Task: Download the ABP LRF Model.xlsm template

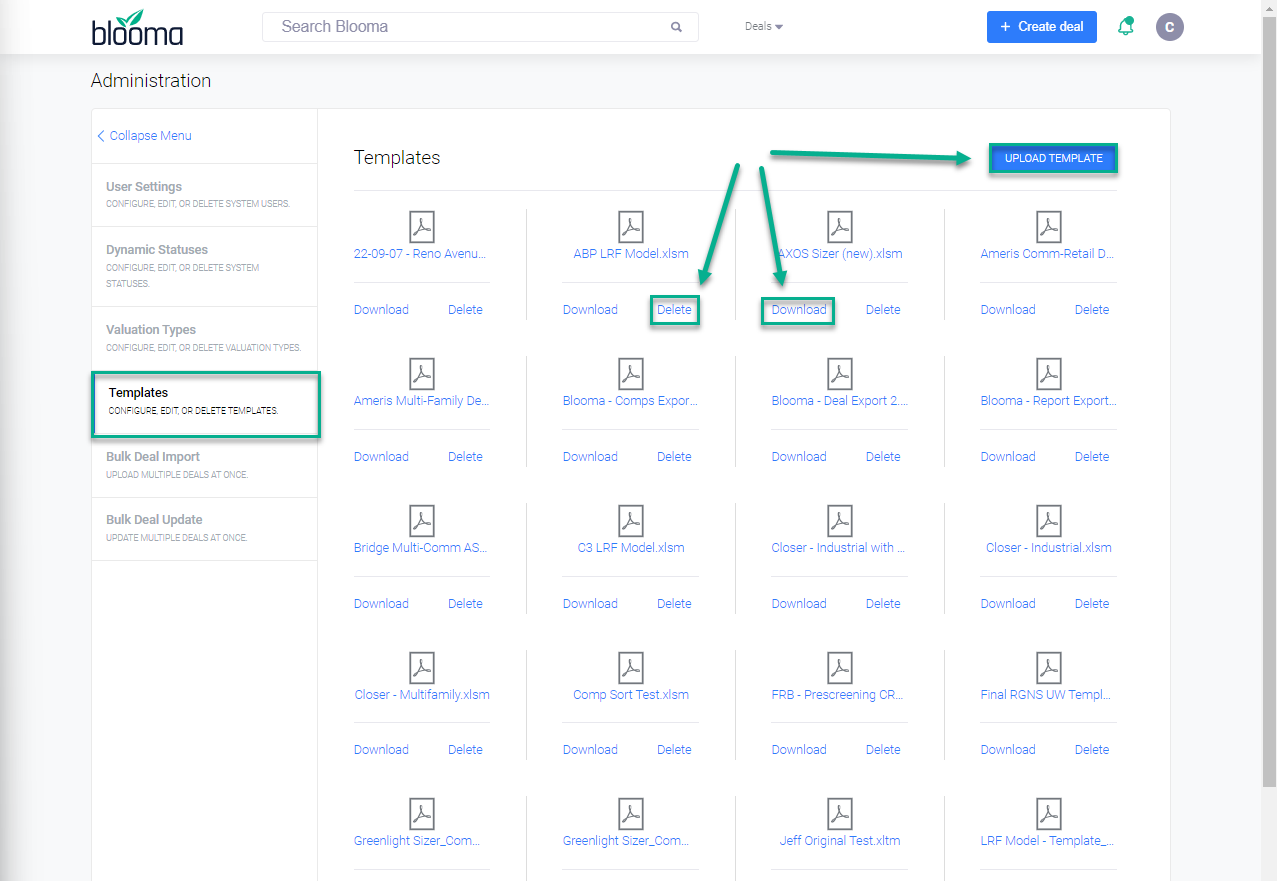Action: coord(590,310)
